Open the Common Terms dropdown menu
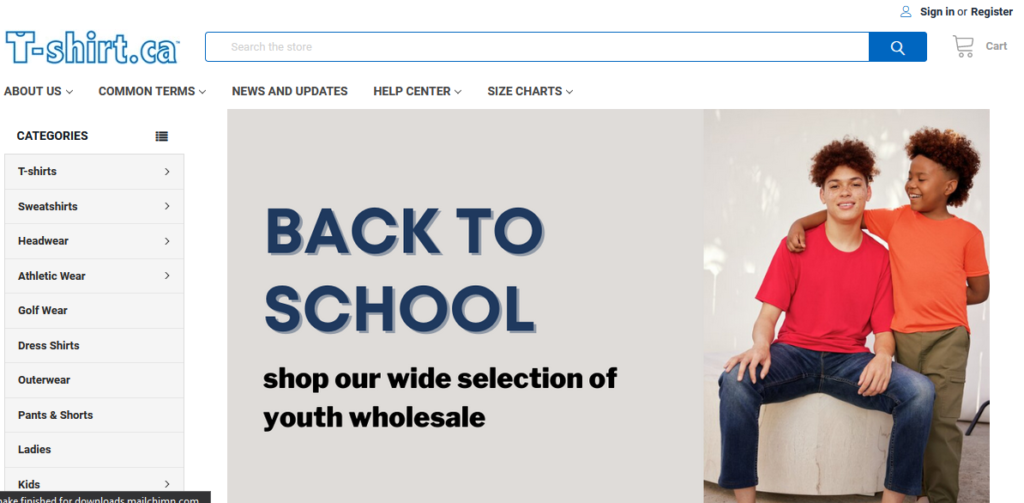 152,91
